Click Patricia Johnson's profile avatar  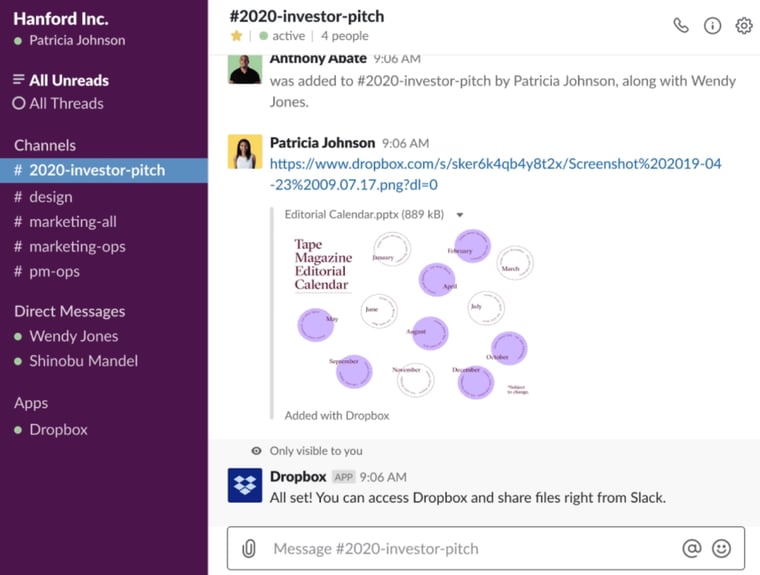(245, 152)
